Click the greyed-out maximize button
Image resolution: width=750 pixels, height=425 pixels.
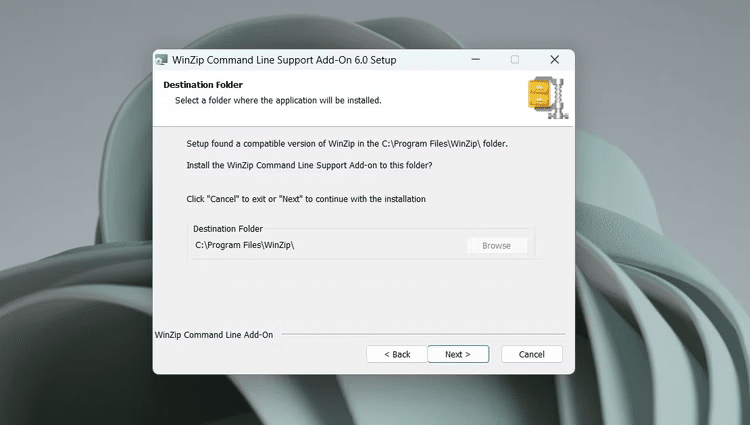pos(515,60)
